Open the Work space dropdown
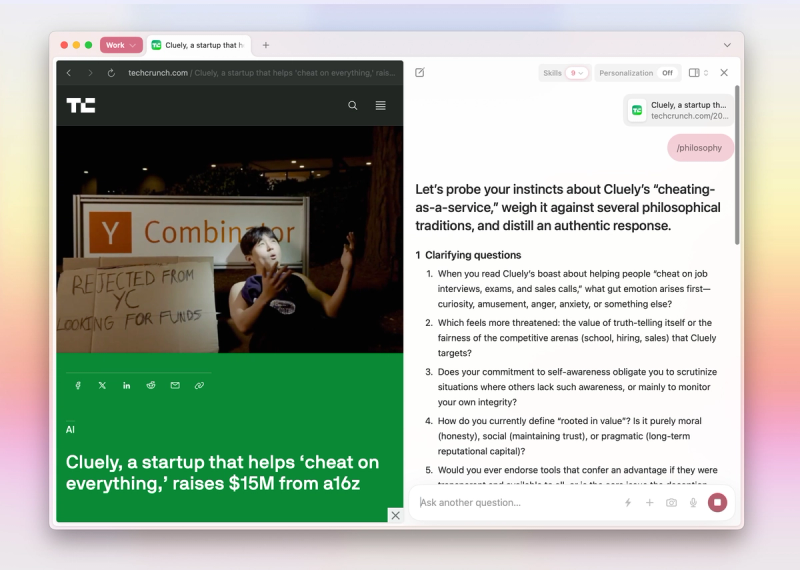800x570 pixels. [121, 45]
